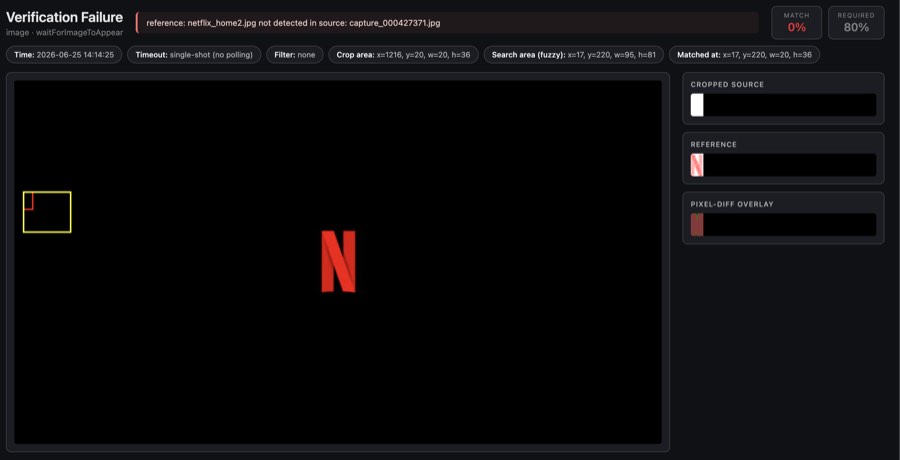Click the Crop area coordinates chip
The height and width of the screenshot is (460, 900).
pyautogui.click(x=404, y=55)
